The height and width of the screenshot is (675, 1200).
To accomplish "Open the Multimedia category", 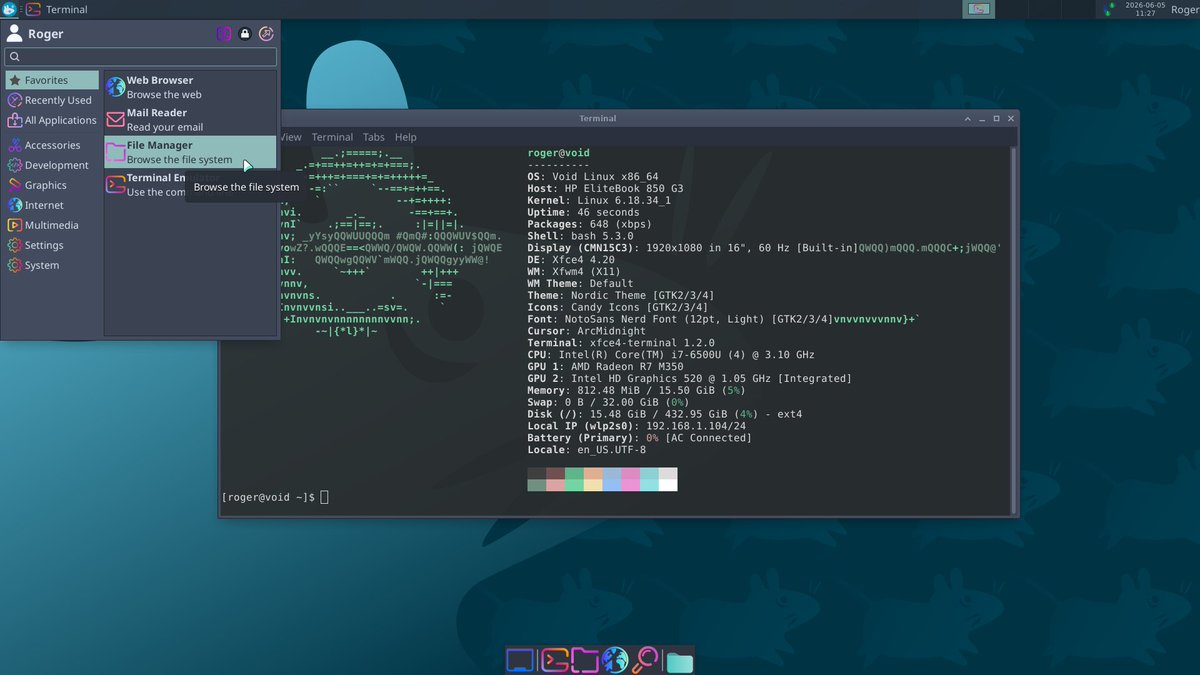I will (x=52, y=225).
